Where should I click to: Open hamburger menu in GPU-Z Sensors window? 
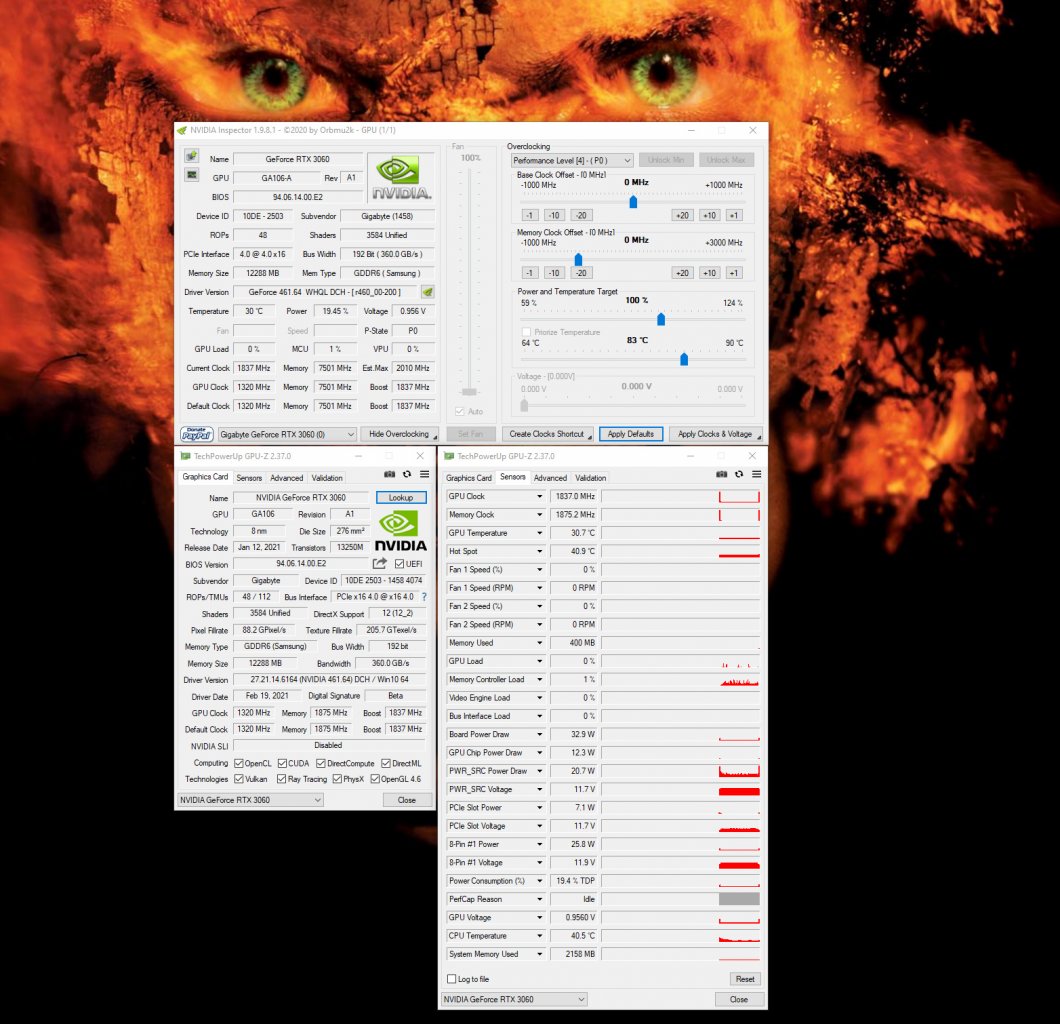point(756,474)
